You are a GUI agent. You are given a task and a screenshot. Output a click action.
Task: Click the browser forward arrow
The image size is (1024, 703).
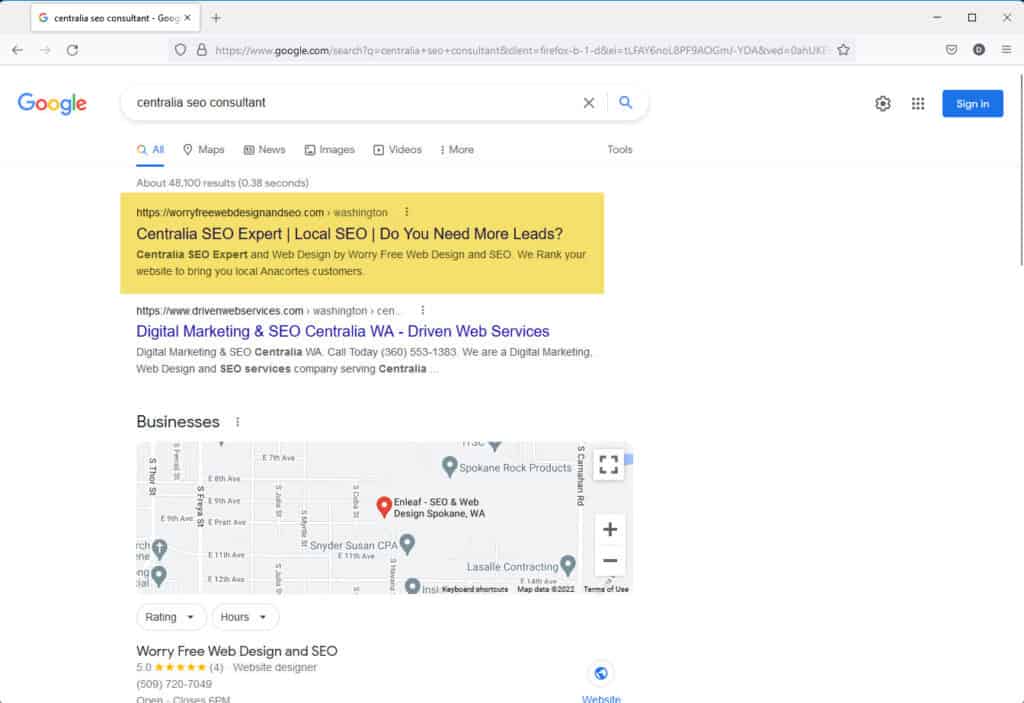[45, 50]
